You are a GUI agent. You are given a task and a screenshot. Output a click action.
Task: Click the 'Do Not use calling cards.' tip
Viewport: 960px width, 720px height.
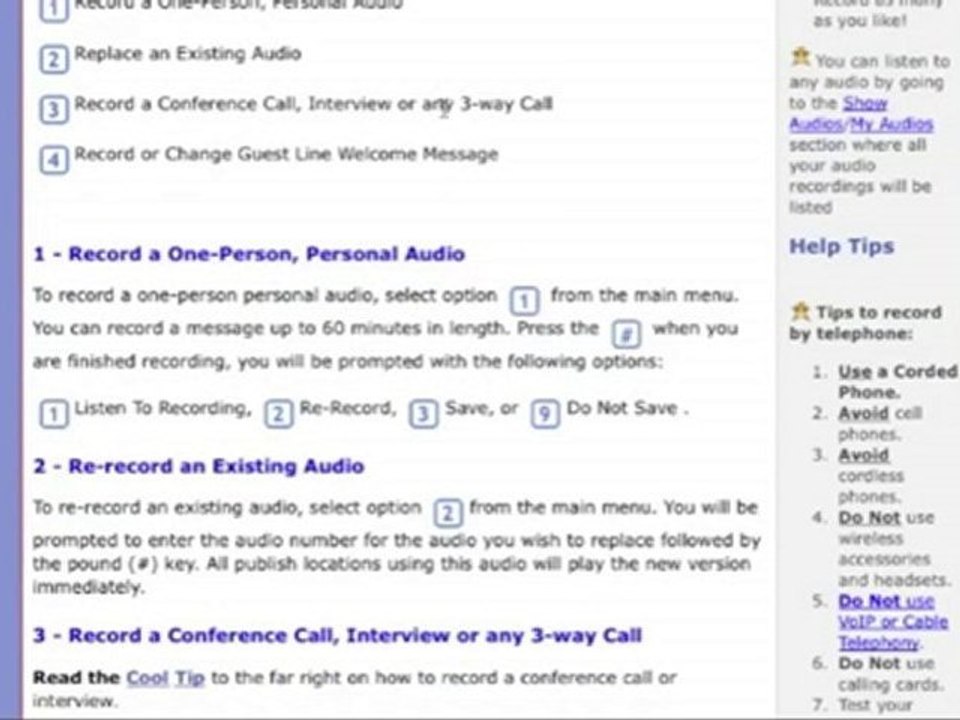tap(889, 673)
